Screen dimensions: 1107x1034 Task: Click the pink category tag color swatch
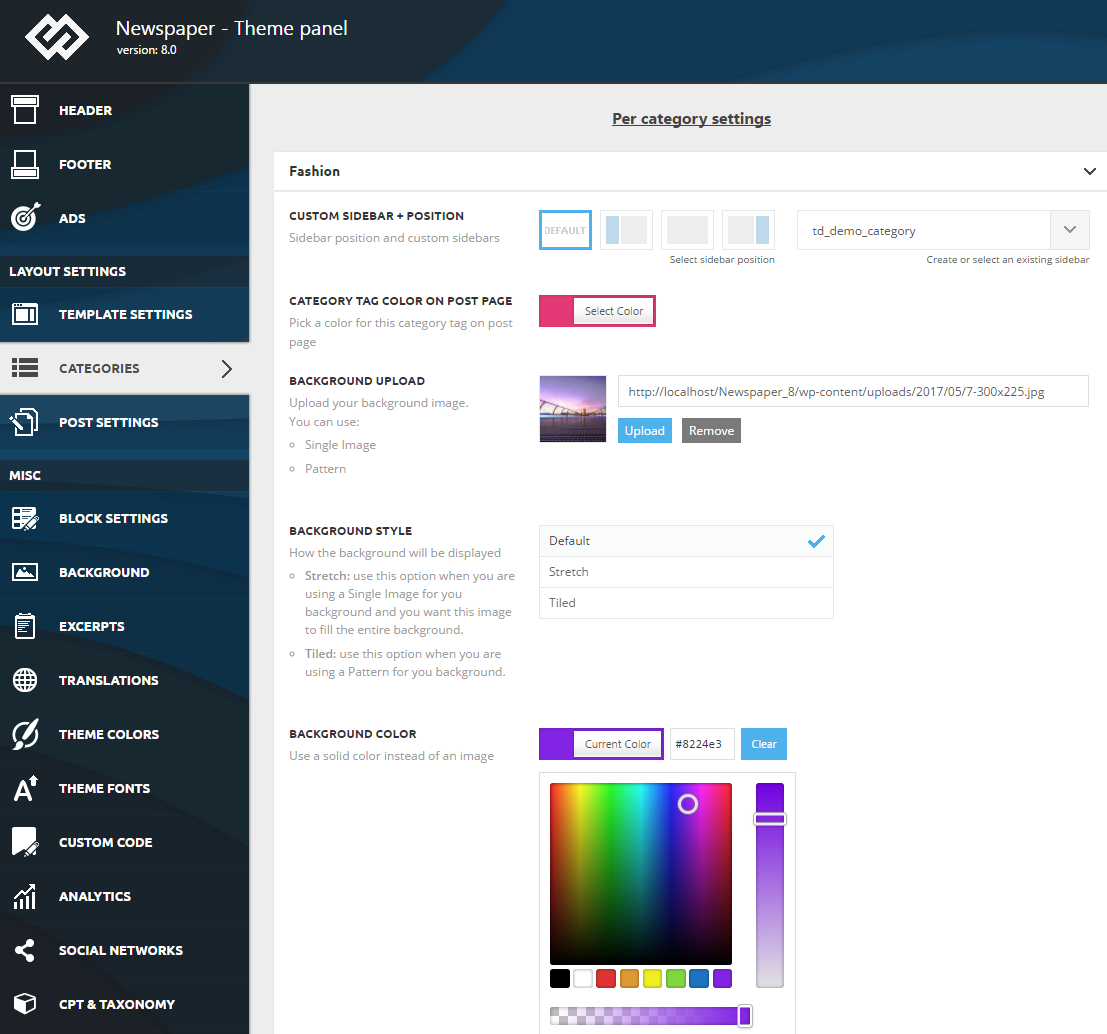(x=556, y=311)
